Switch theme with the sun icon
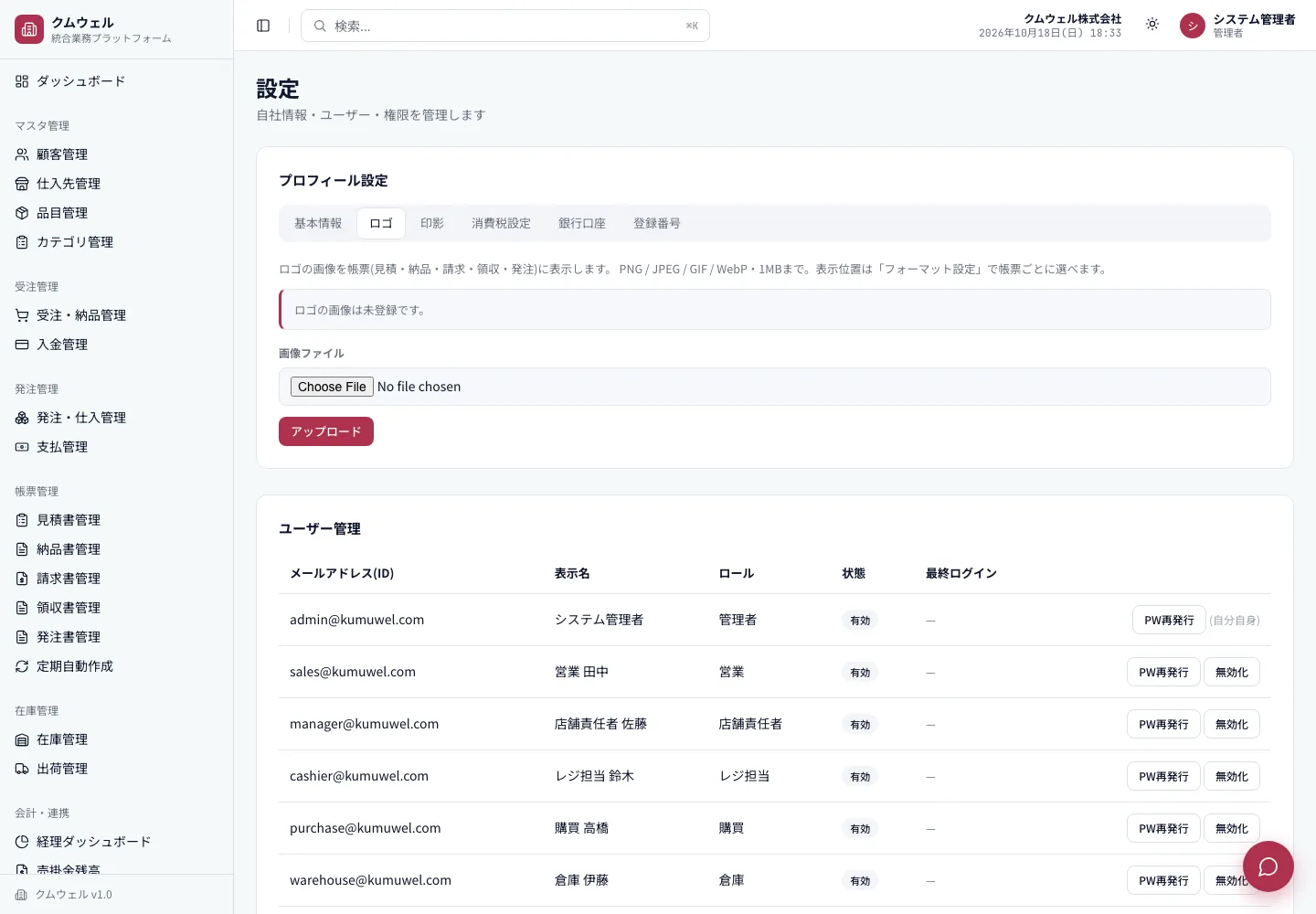This screenshot has height=914, width=1316. tap(1152, 25)
